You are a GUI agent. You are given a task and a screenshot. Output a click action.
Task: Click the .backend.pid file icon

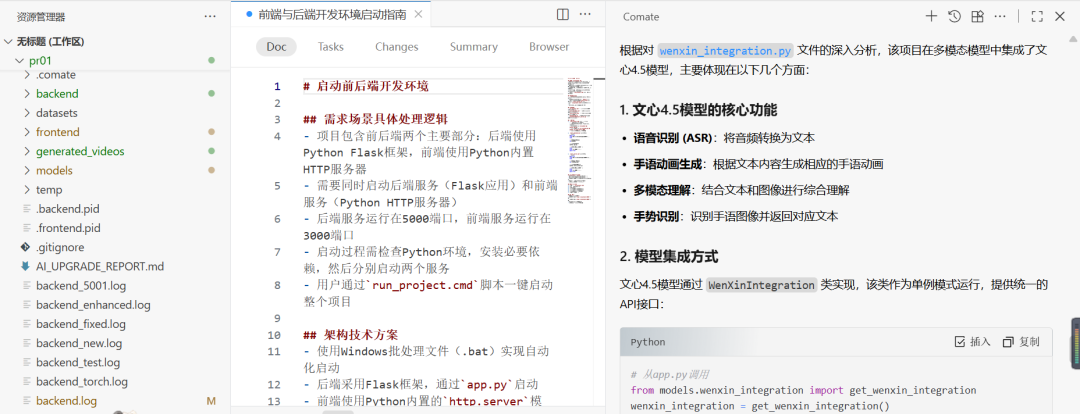(x=26, y=208)
